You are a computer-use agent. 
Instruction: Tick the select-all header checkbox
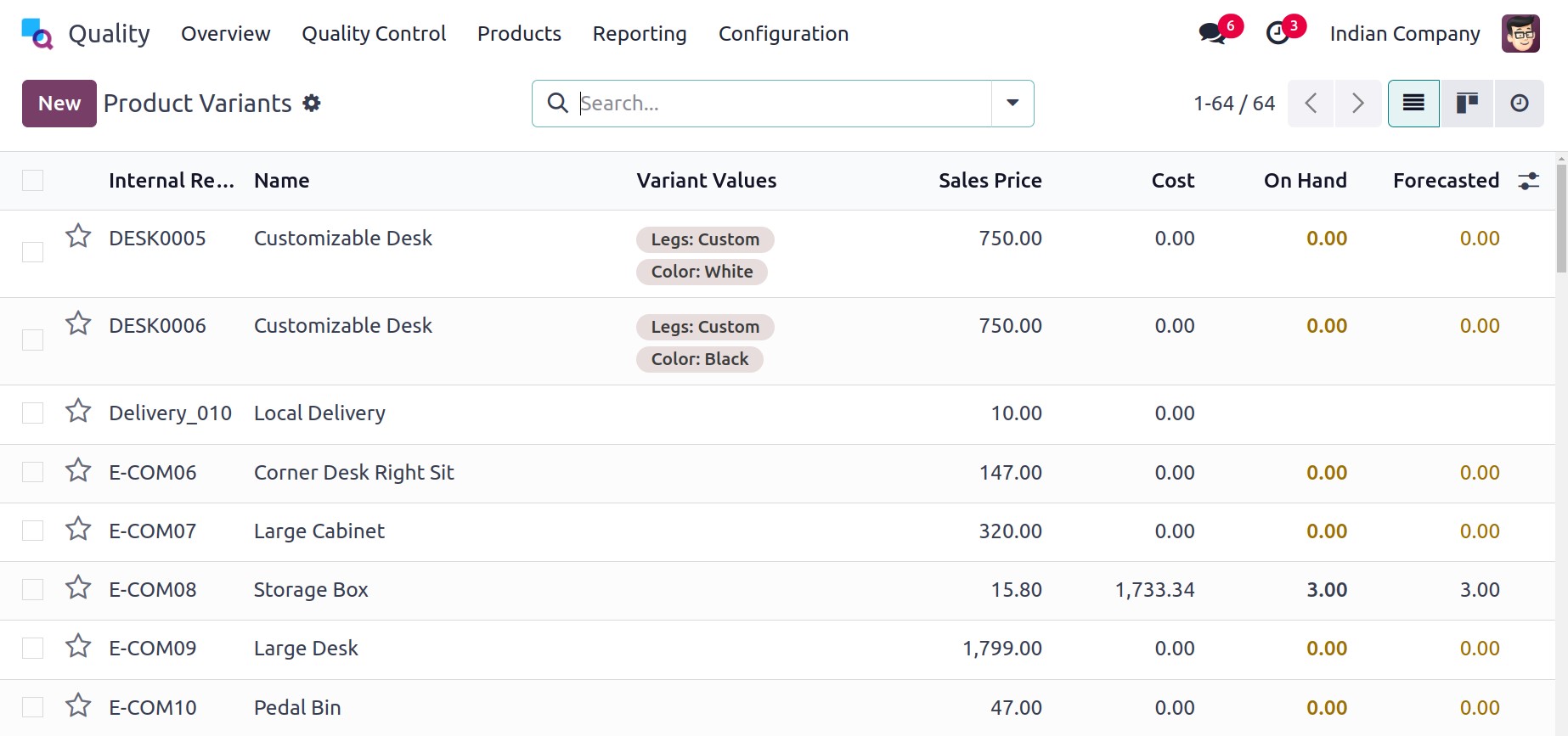point(32,181)
